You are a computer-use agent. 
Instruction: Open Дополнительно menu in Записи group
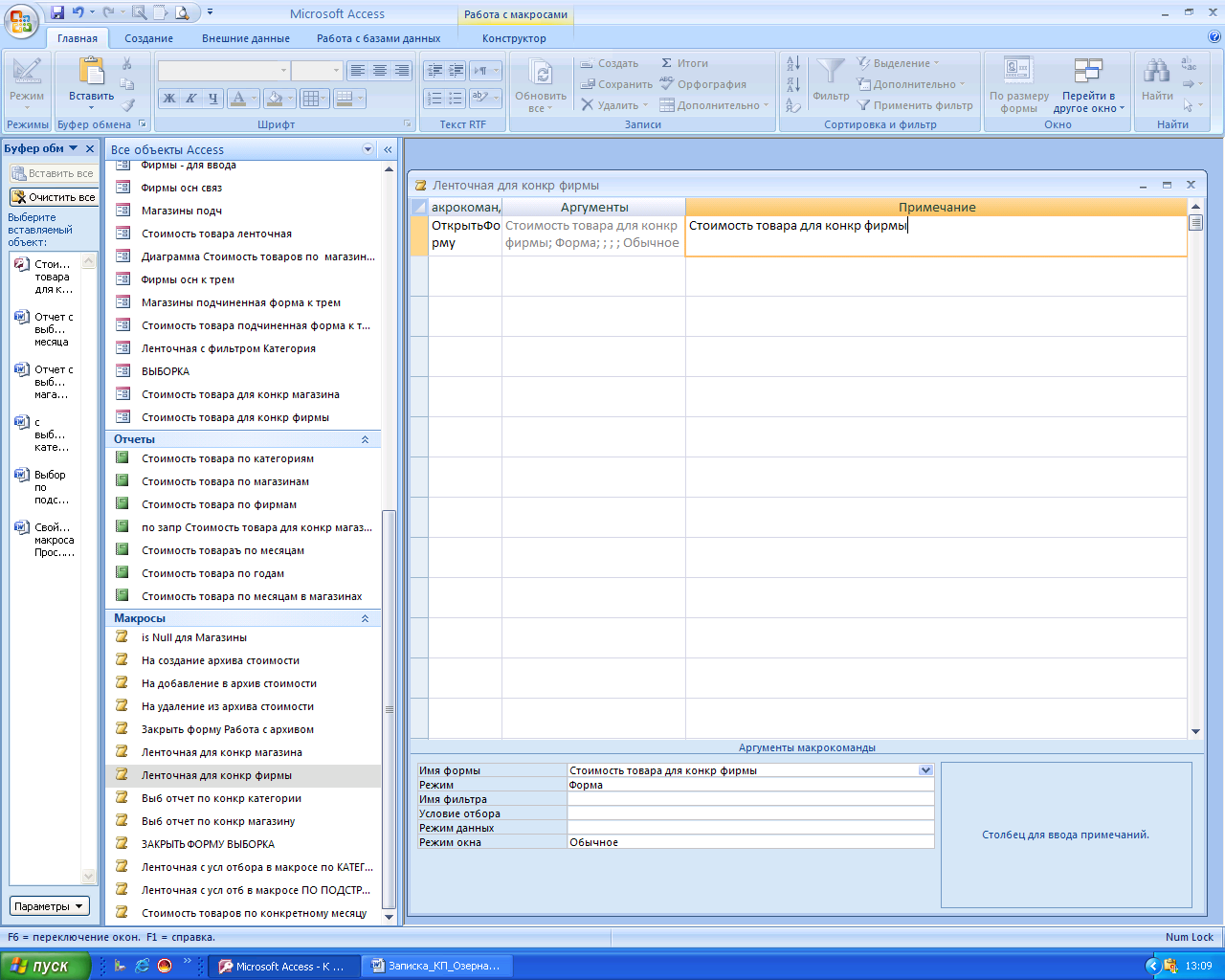[x=714, y=105]
